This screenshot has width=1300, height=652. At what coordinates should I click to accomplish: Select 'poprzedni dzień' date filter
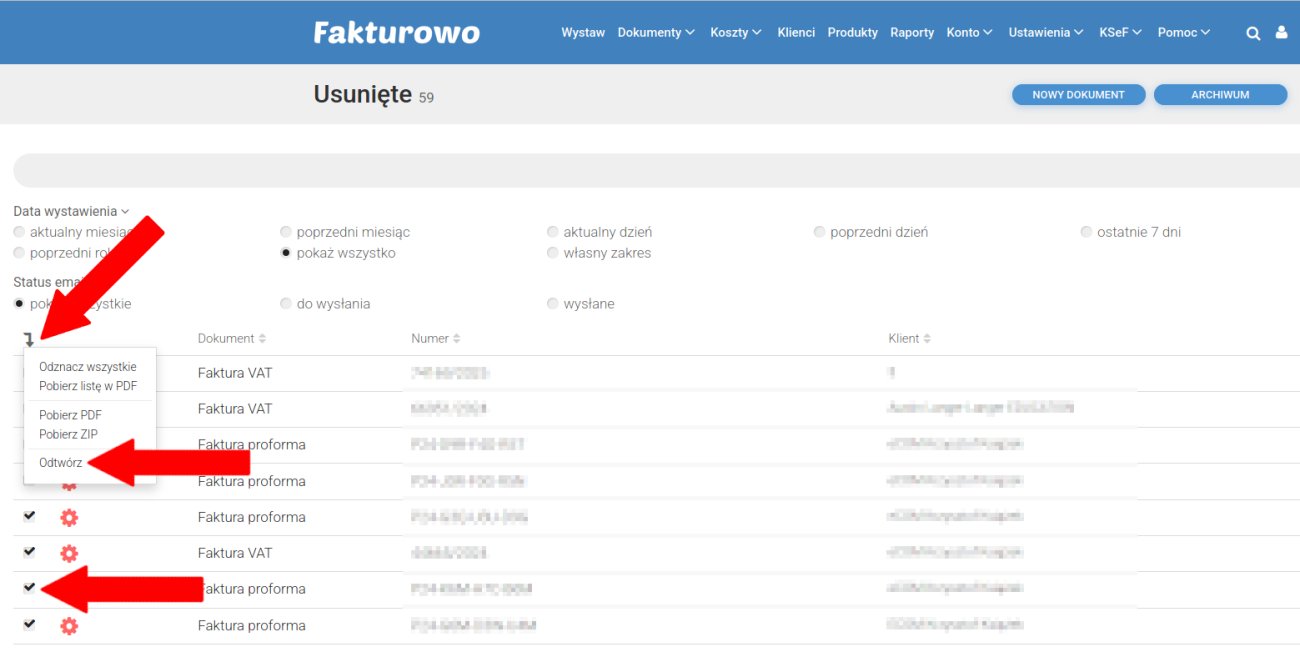tap(820, 232)
